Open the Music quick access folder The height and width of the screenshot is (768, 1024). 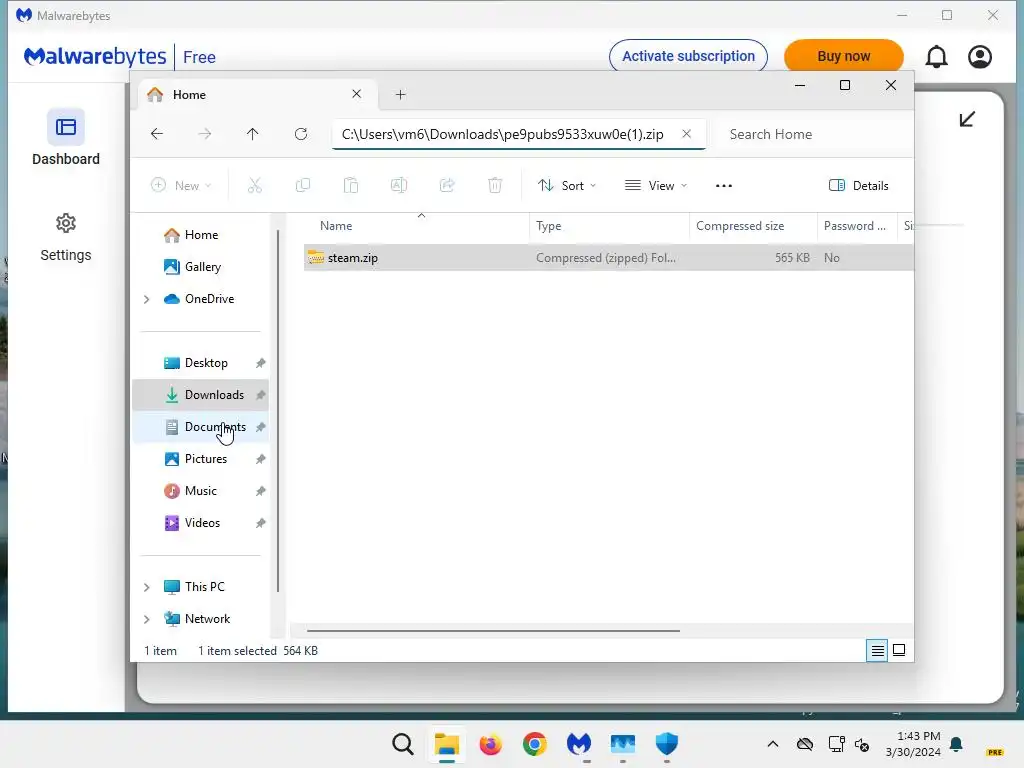coord(200,491)
